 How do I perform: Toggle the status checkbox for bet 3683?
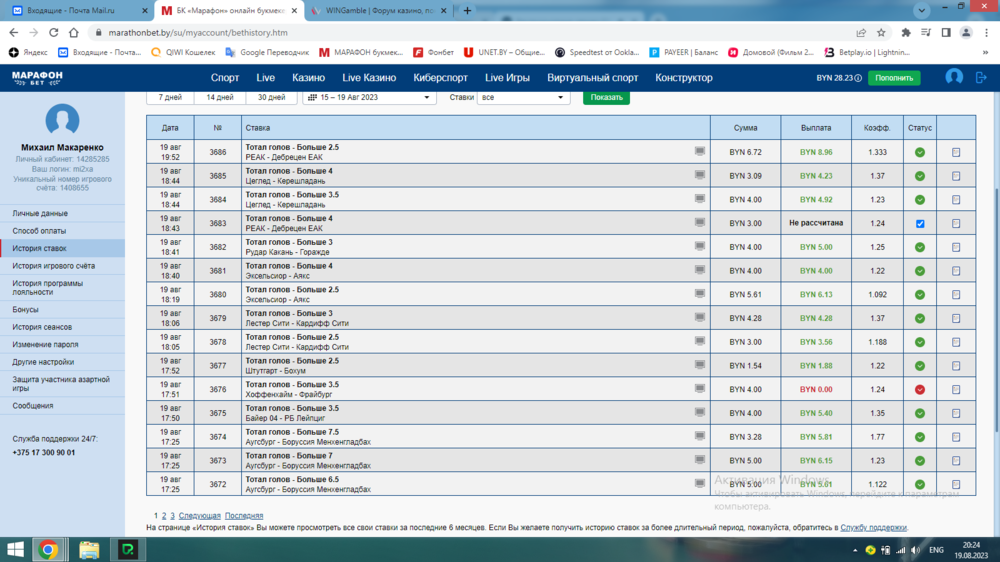(920, 224)
